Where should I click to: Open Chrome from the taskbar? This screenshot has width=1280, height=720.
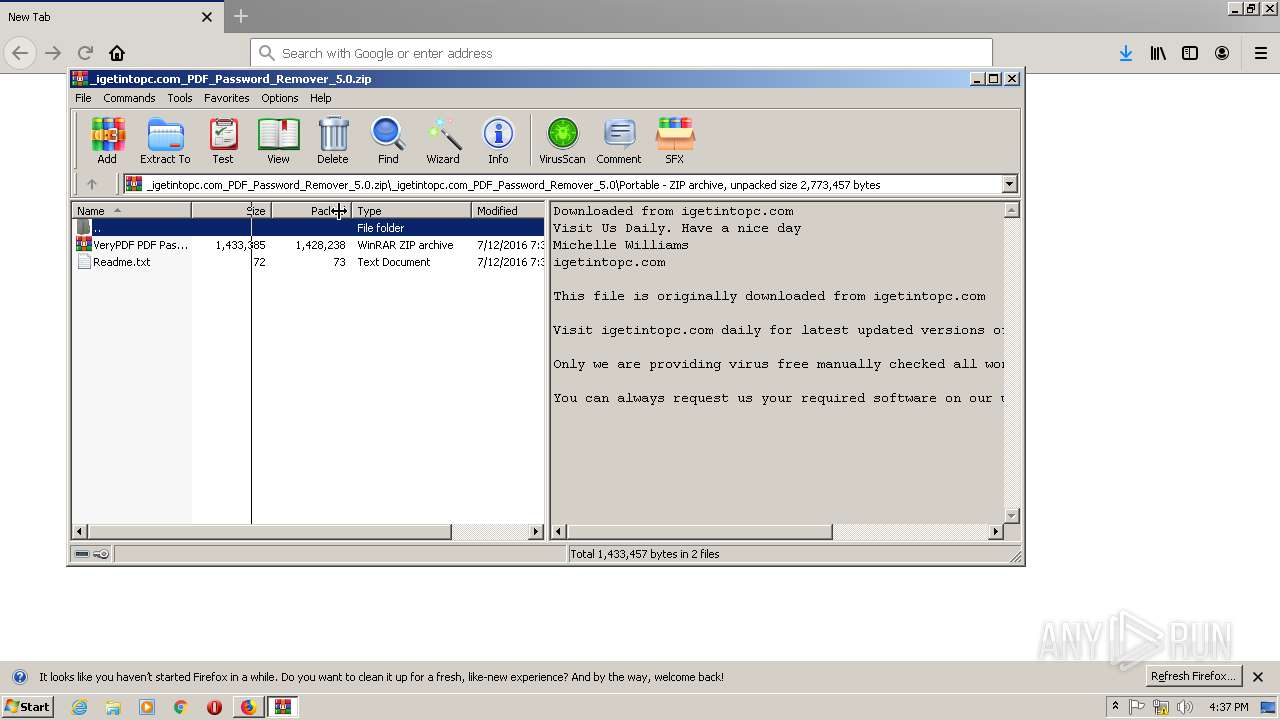click(x=181, y=707)
